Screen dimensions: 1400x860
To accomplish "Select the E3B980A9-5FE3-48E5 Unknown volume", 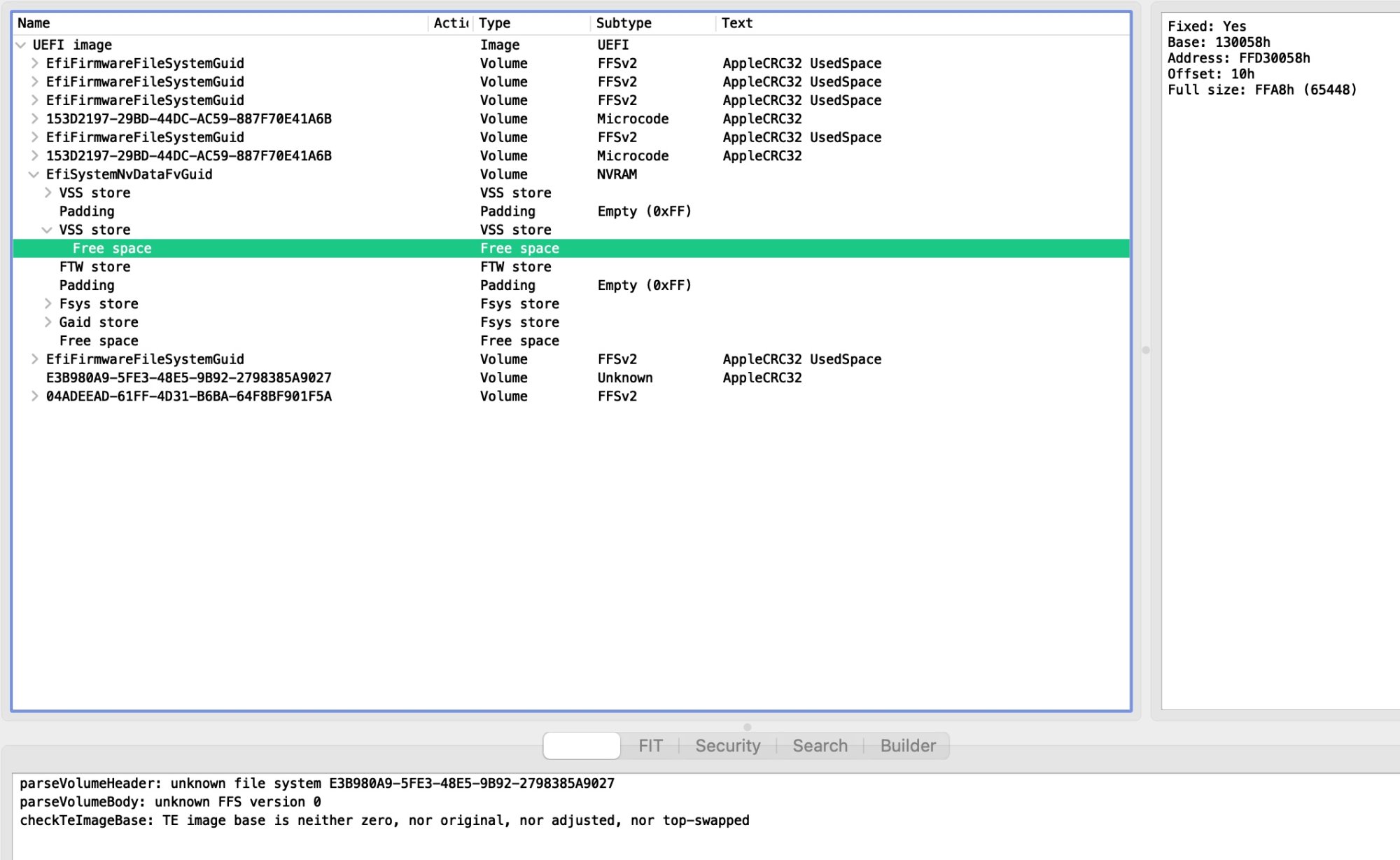I will [x=188, y=378].
